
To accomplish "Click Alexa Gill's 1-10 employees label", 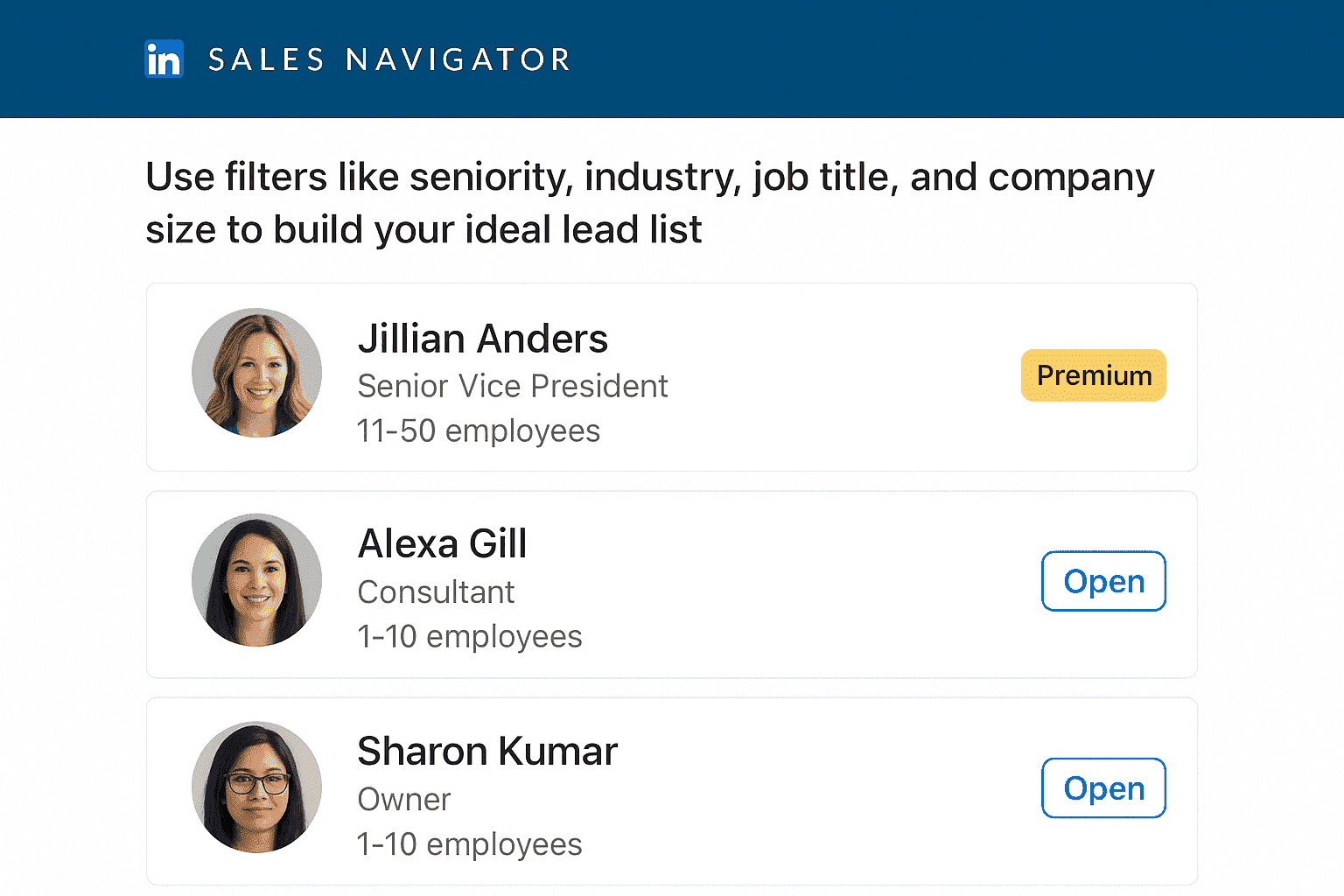I will (469, 637).
